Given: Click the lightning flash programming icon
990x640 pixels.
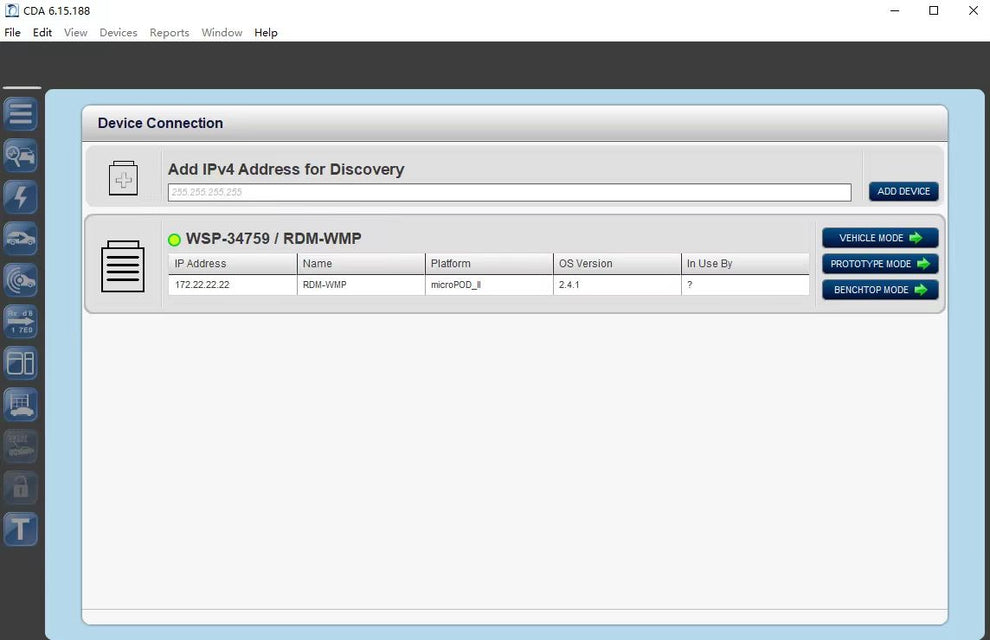Looking at the screenshot, I should [20, 197].
